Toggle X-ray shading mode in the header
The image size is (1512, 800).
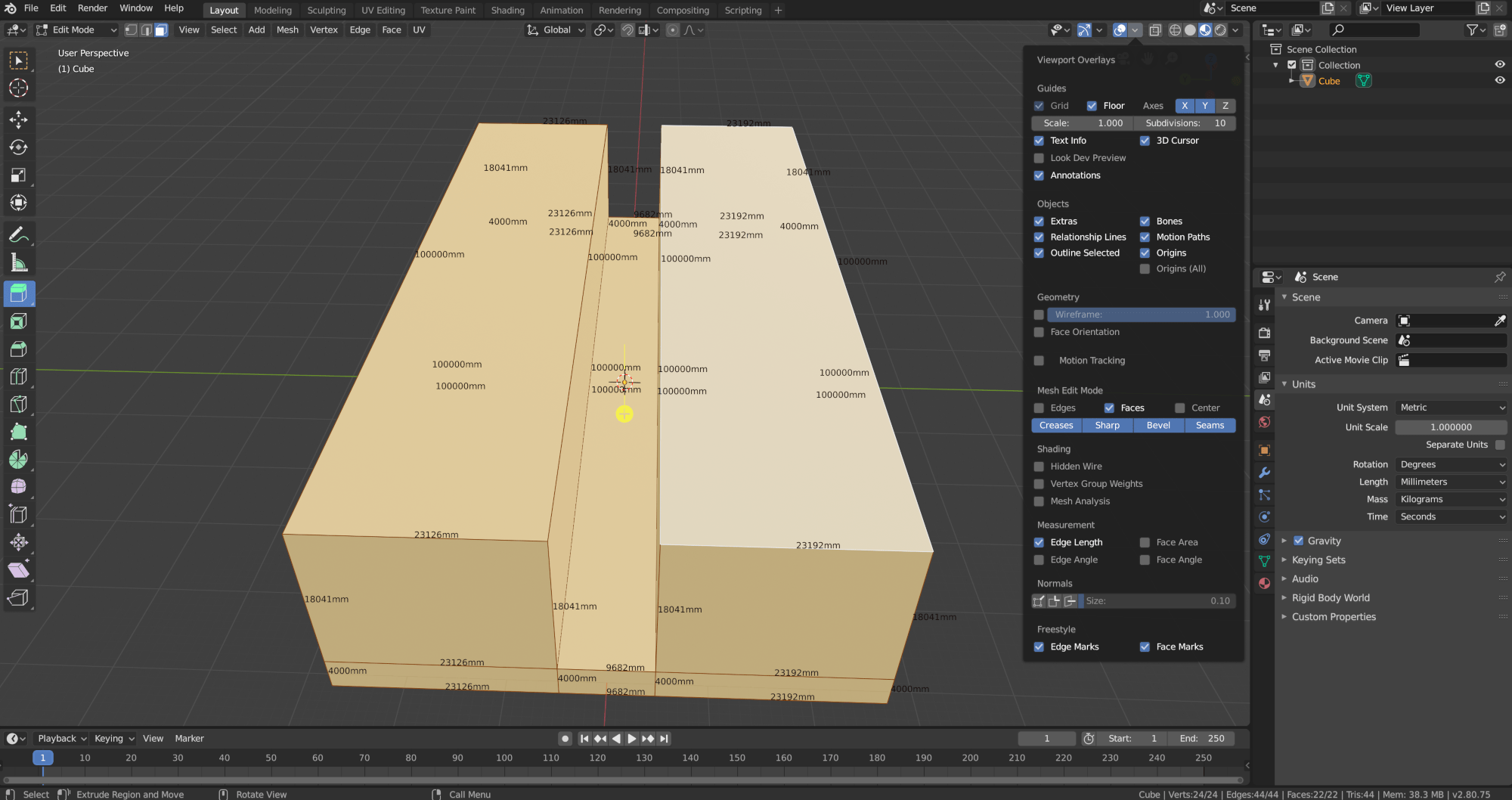pos(1154,30)
